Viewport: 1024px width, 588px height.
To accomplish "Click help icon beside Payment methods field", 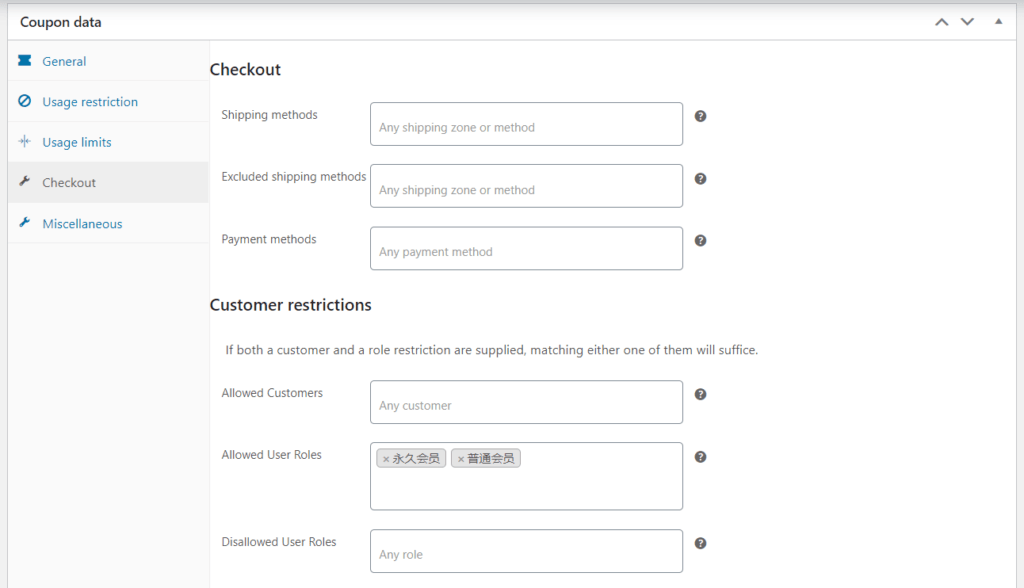I will tap(700, 241).
